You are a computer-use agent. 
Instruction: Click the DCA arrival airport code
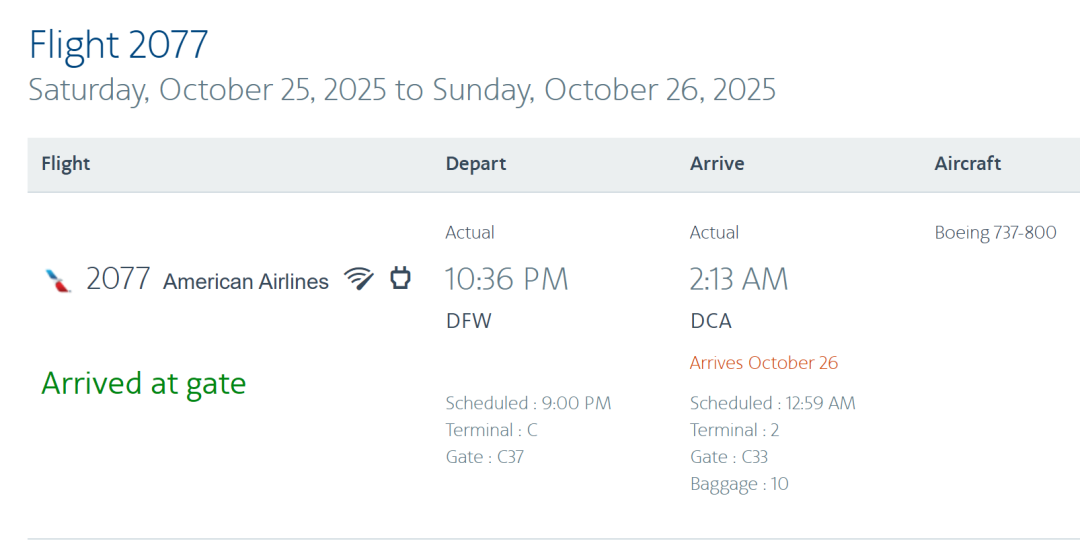click(711, 321)
